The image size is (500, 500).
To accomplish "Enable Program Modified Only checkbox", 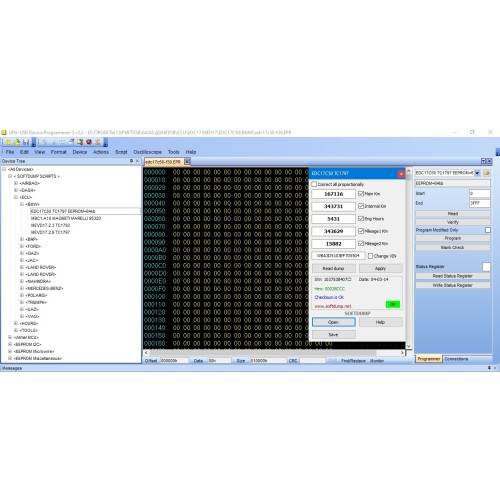I will (488, 230).
